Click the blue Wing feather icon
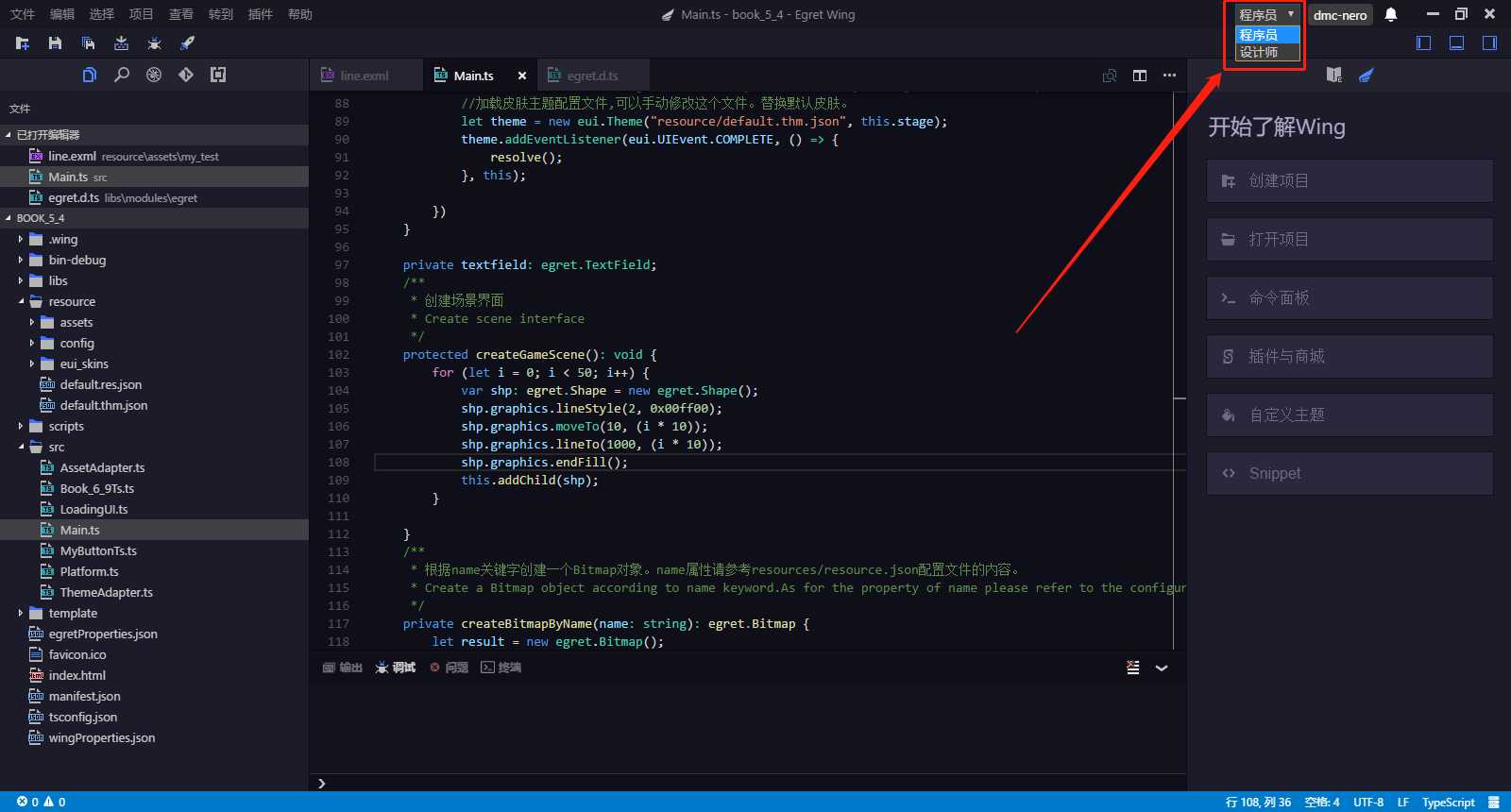1511x812 pixels. 1366,75
